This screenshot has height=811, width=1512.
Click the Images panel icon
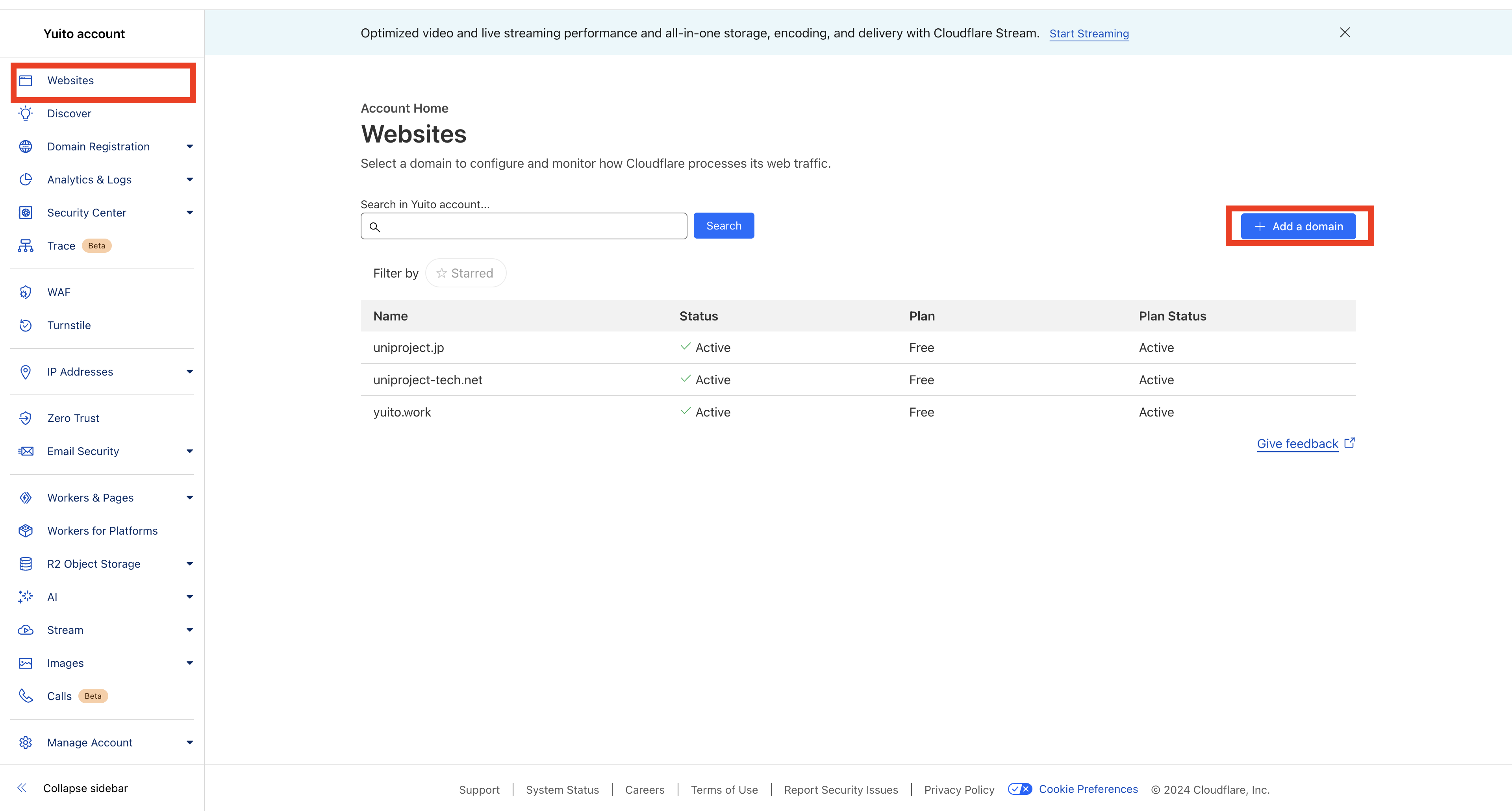click(x=26, y=663)
